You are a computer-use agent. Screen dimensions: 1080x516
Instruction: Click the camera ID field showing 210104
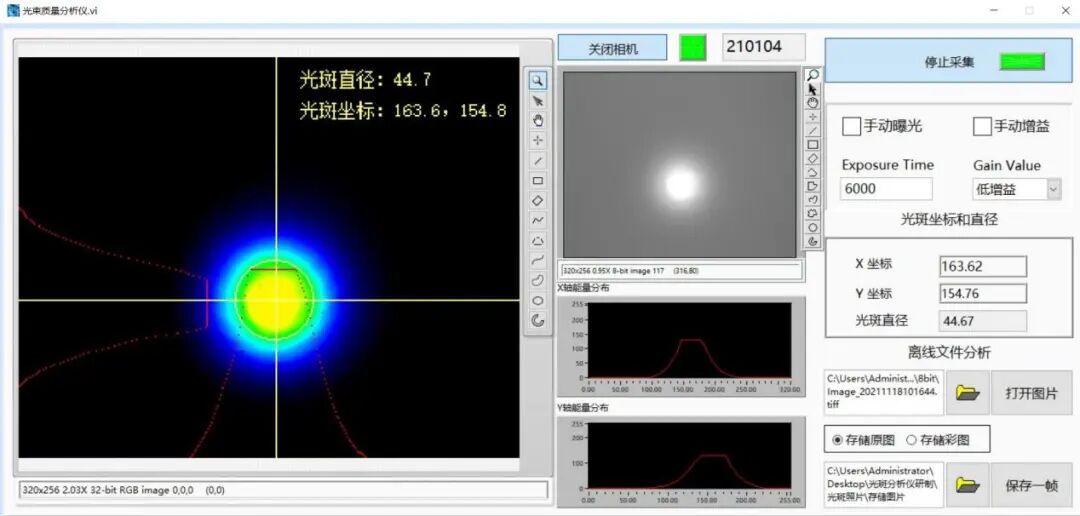coord(763,47)
